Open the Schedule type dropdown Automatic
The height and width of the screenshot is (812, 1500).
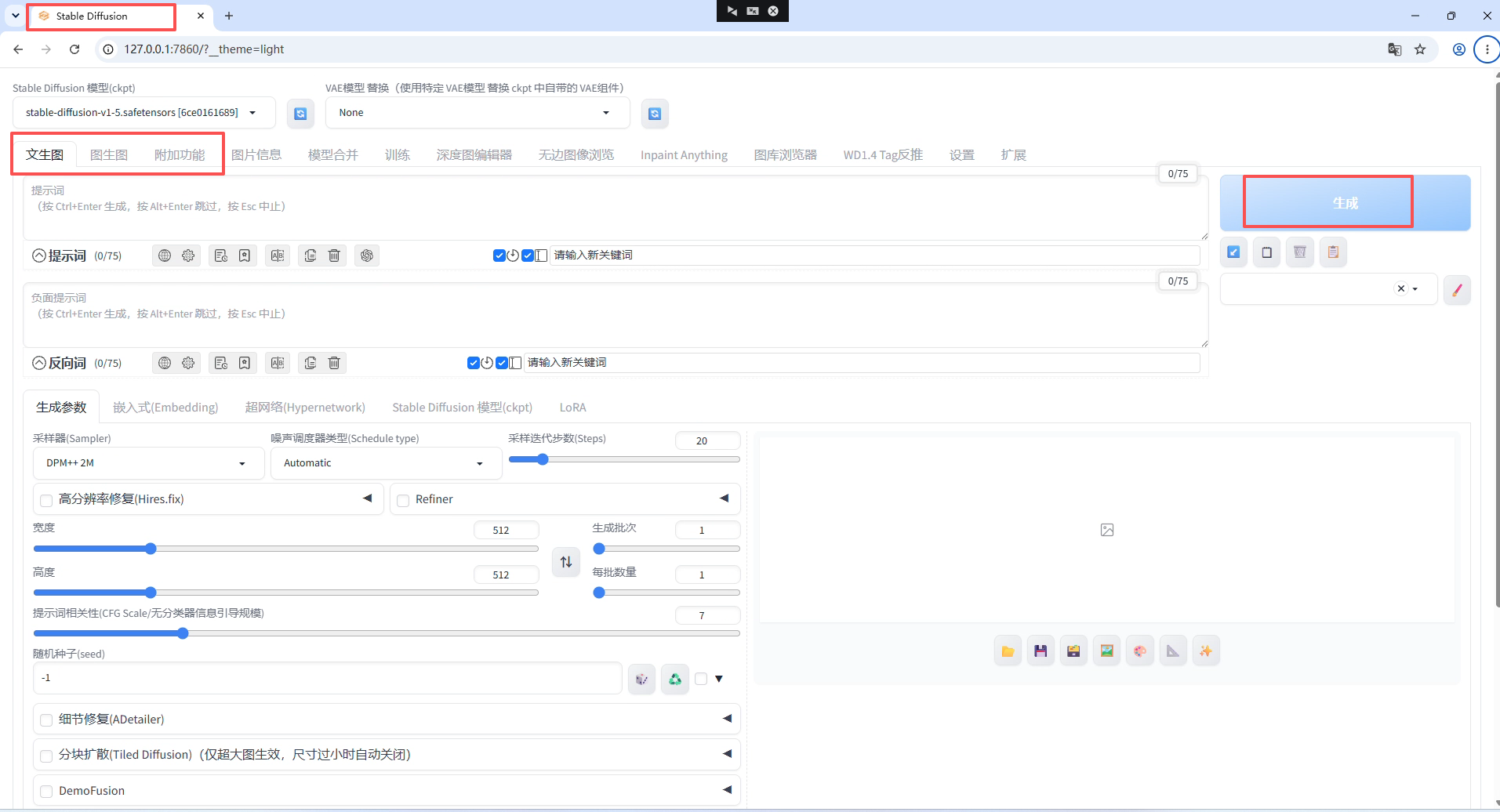[386, 463]
